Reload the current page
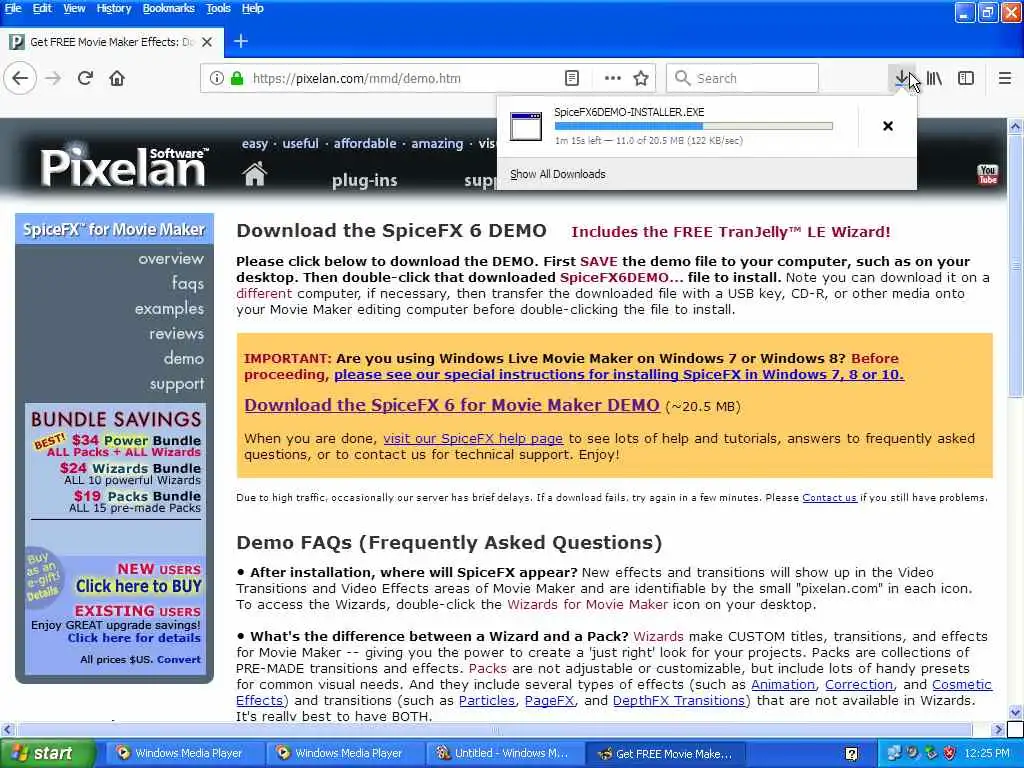Viewport: 1024px width, 768px height. [85, 78]
